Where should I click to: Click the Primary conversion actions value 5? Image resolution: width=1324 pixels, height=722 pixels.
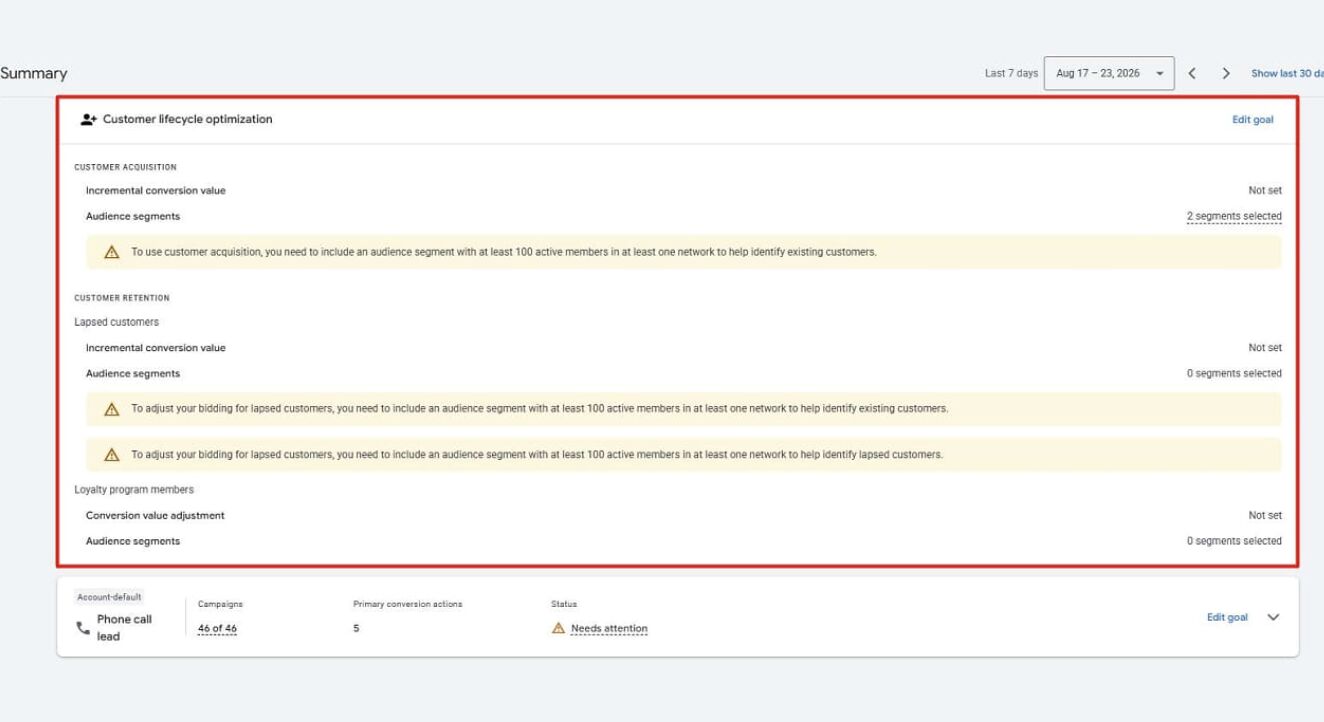pyautogui.click(x=356, y=629)
